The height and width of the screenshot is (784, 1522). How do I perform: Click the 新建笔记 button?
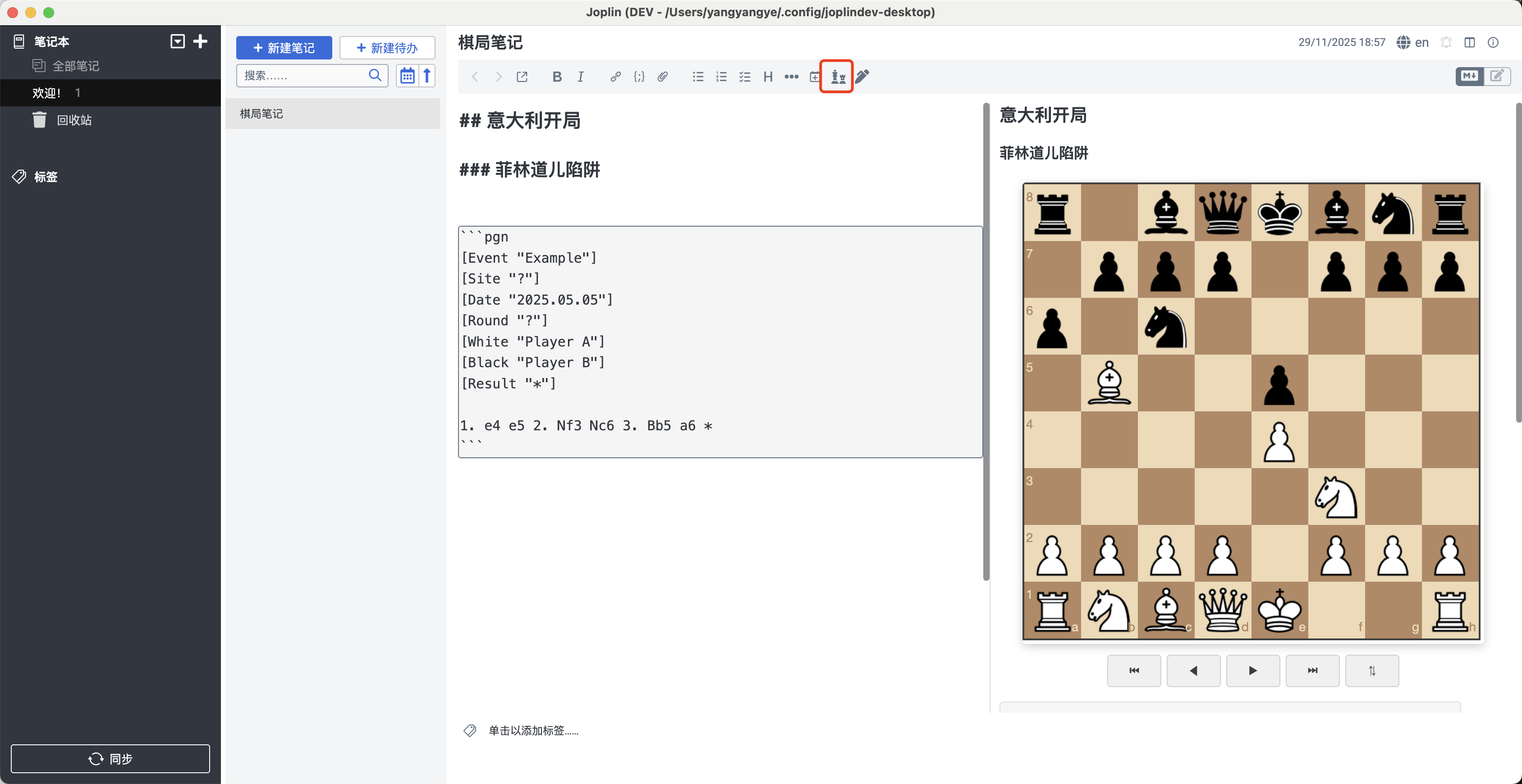[x=284, y=48]
